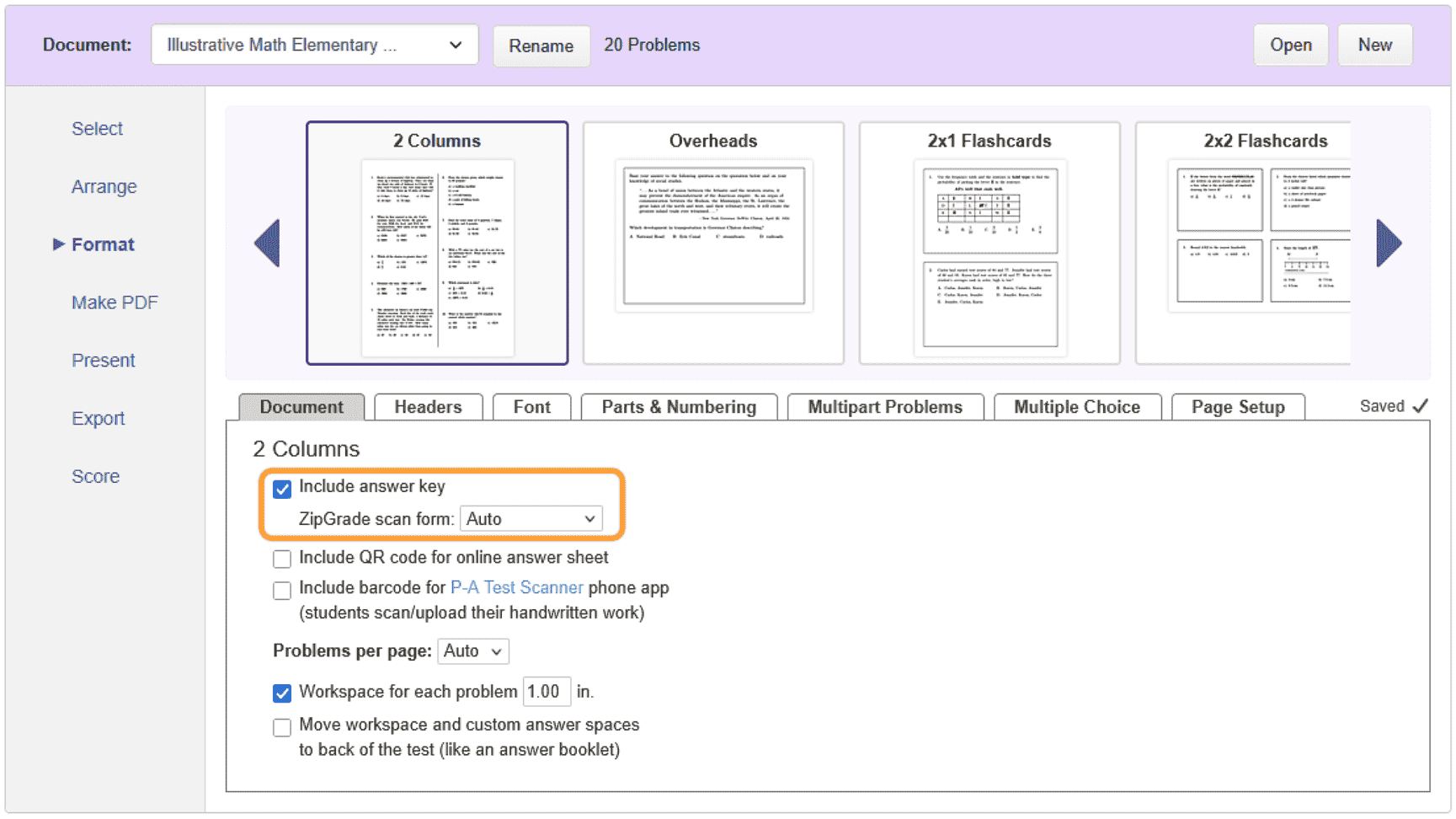Open the Problems per page dropdown
The width and height of the screenshot is (1456, 819).
(x=472, y=650)
